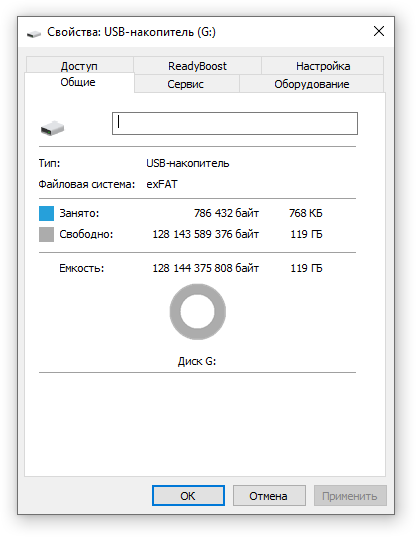The width and height of the screenshot is (416, 537).
Task: Click the drive icon in the title bar
Action: (34, 33)
